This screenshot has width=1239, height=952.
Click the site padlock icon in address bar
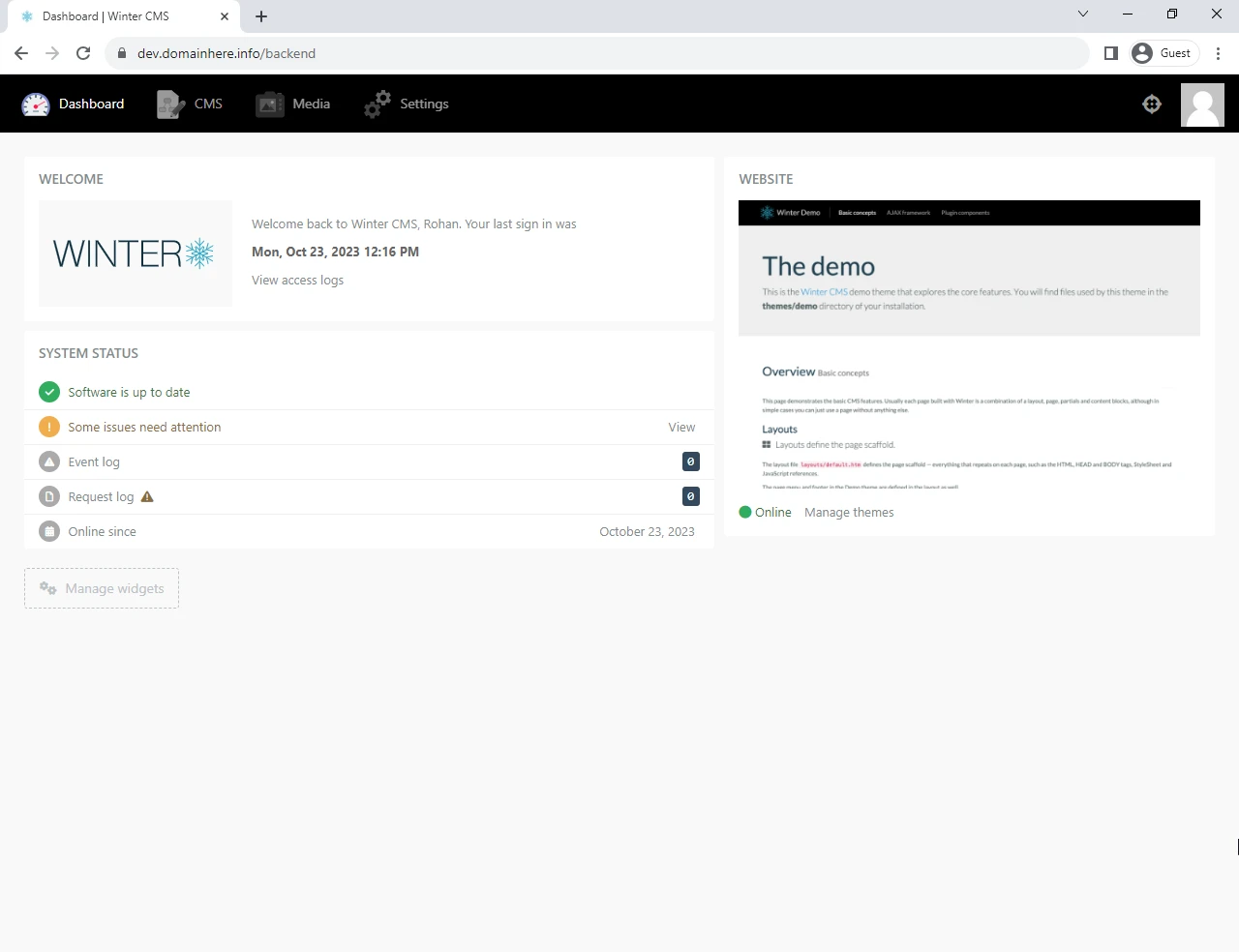click(x=122, y=53)
